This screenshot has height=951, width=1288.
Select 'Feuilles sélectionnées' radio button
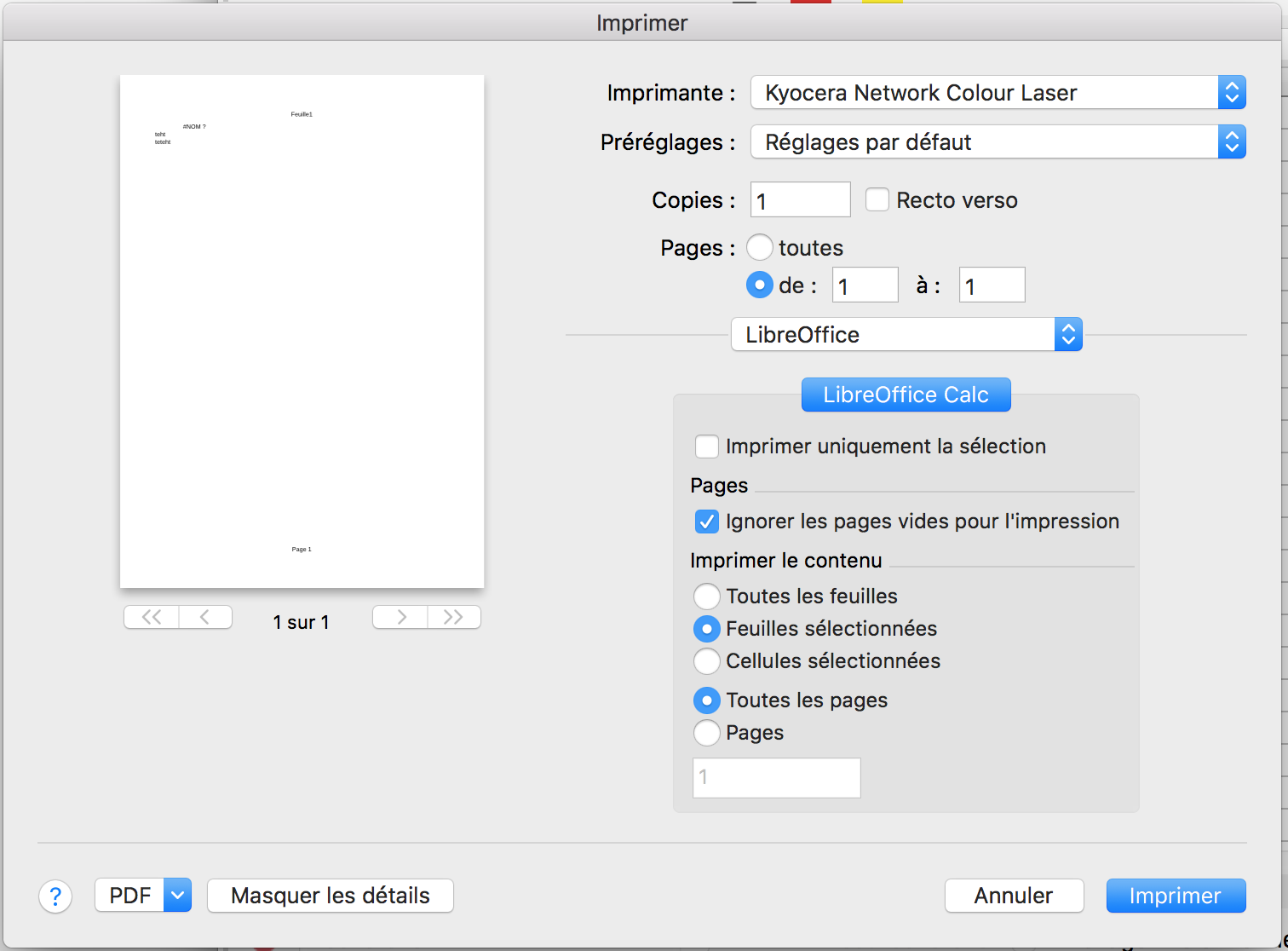pos(707,629)
